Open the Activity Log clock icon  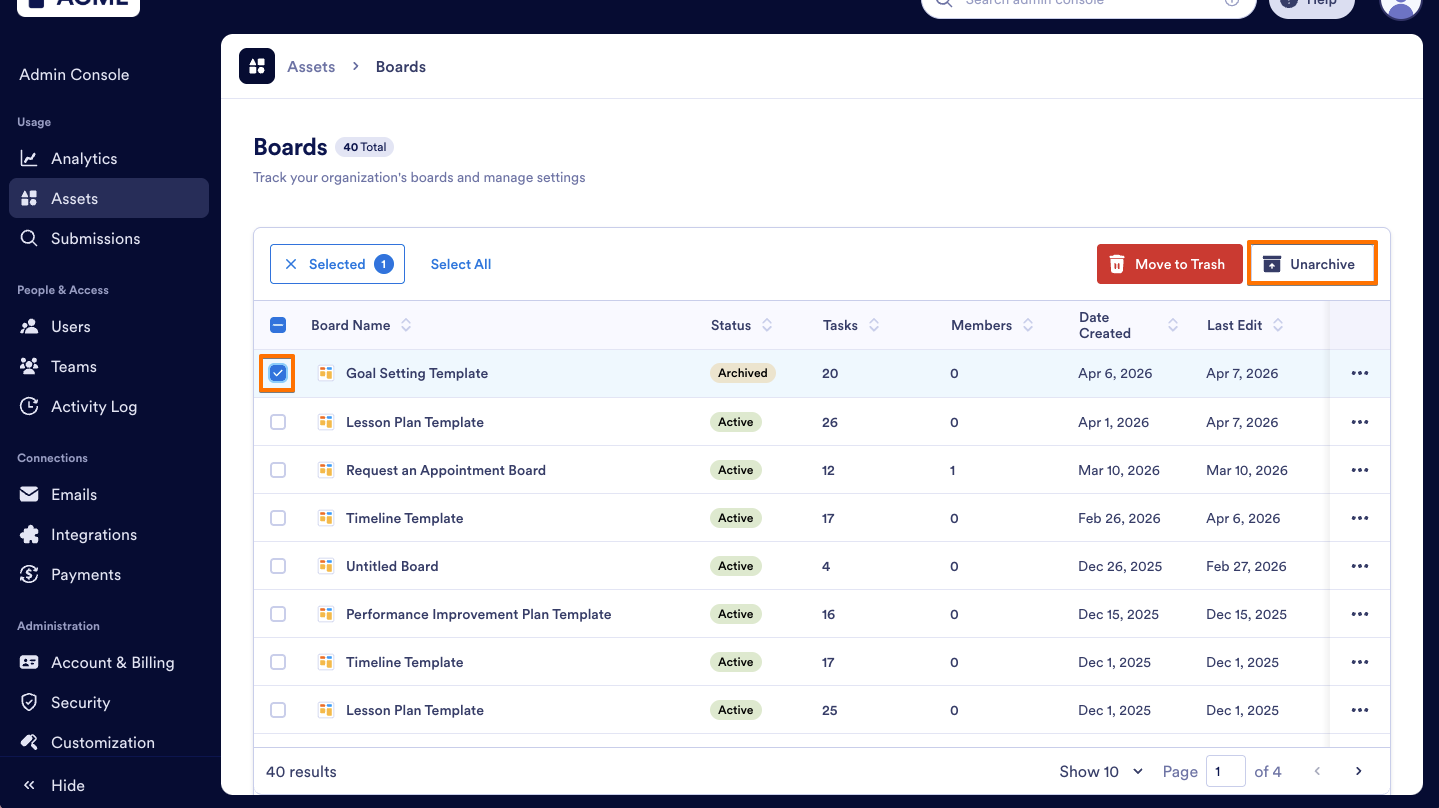pos(28,406)
